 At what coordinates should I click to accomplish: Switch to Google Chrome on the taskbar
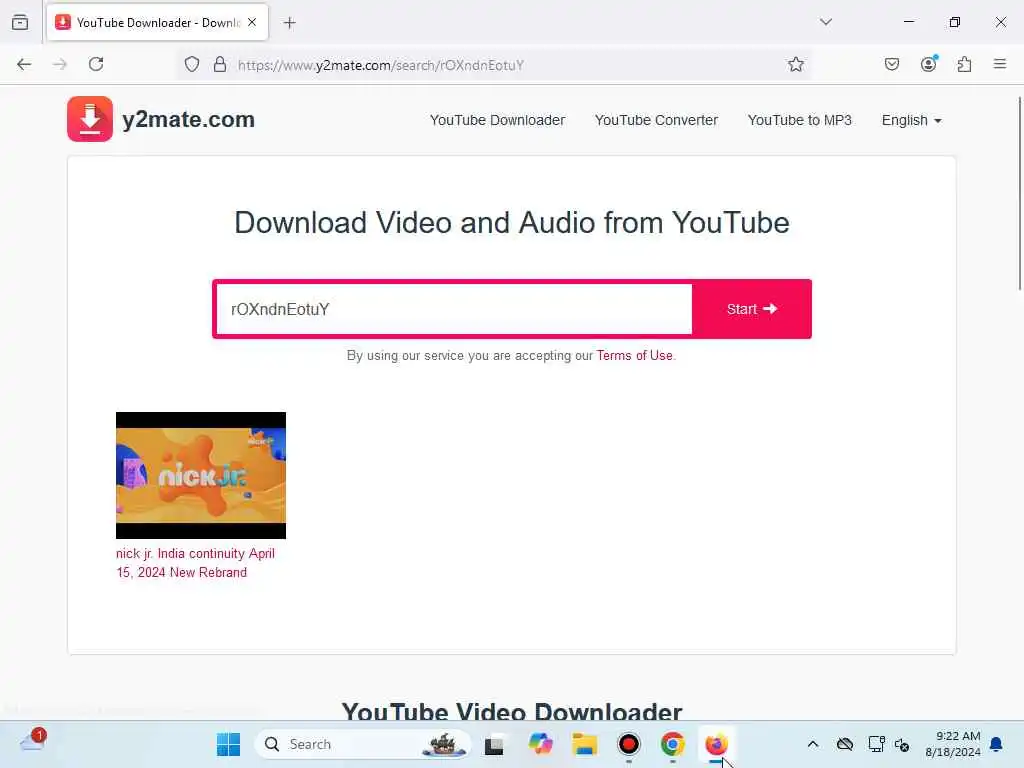point(673,744)
